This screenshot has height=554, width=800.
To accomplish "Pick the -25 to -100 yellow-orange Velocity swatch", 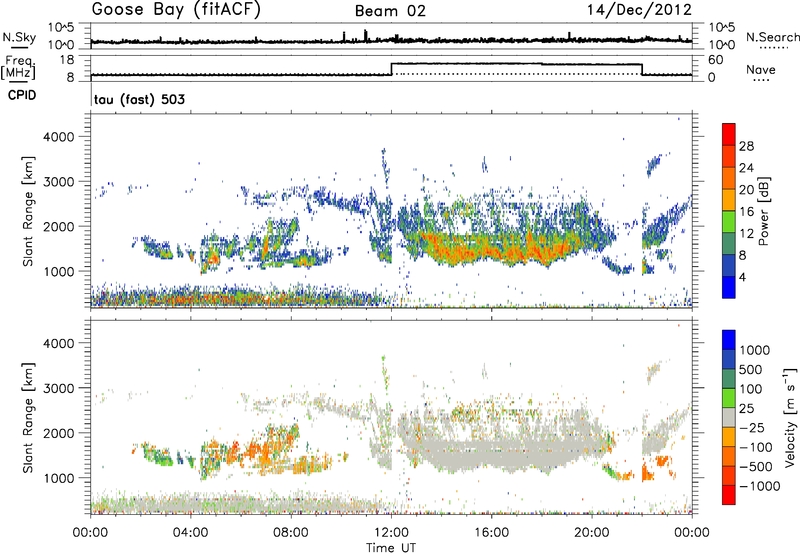I will click(x=729, y=437).
